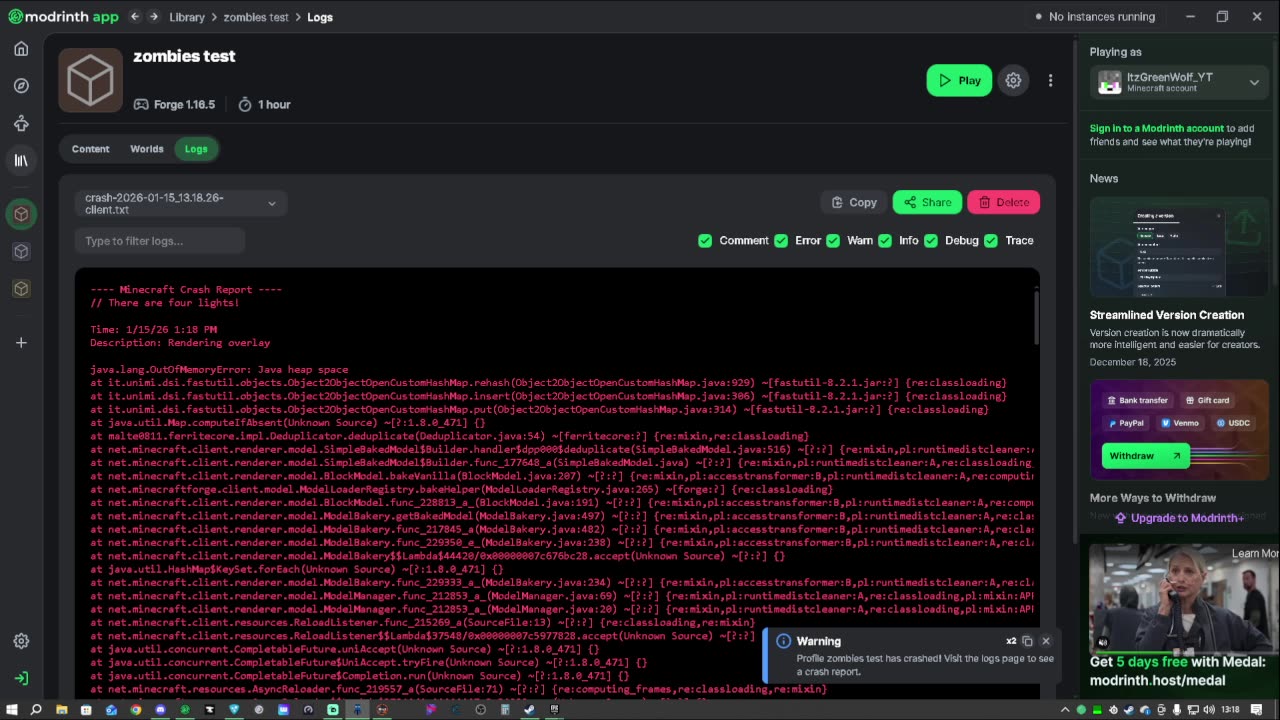Toggle the Info log filter checkbox
Image resolution: width=1280 pixels, height=720 pixels.
(885, 241)
